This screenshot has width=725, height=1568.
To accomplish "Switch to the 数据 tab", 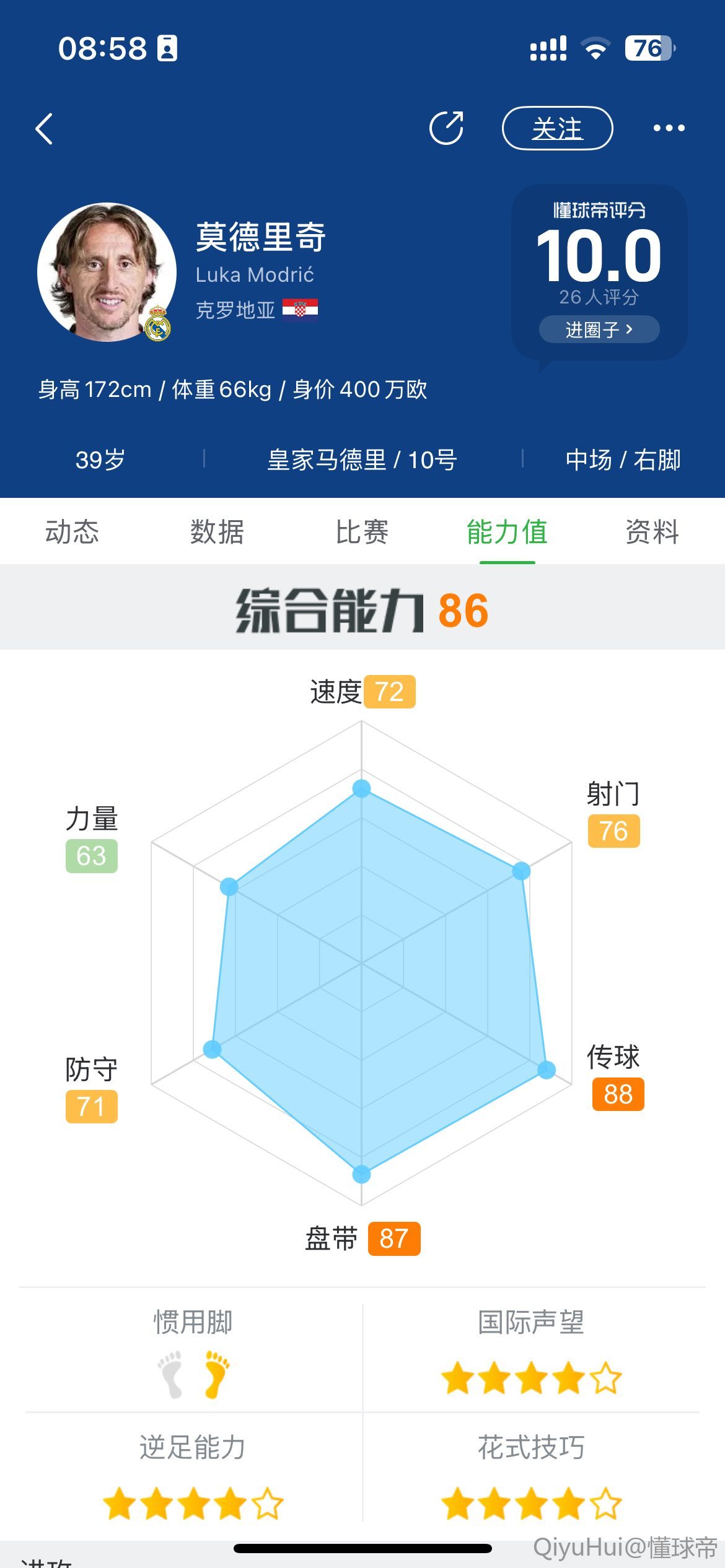I will (x=217, y=532).
